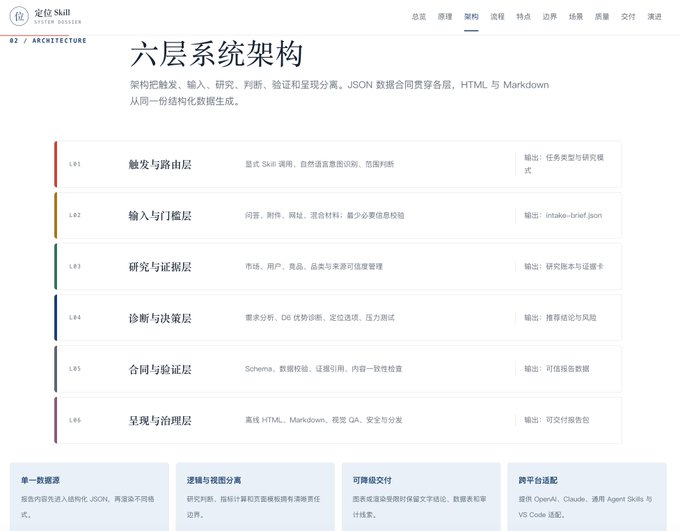Open the 质量 nav item
The height and width of the screenshot is (531, 680).
pyautogui.click(x=602, y=16)
